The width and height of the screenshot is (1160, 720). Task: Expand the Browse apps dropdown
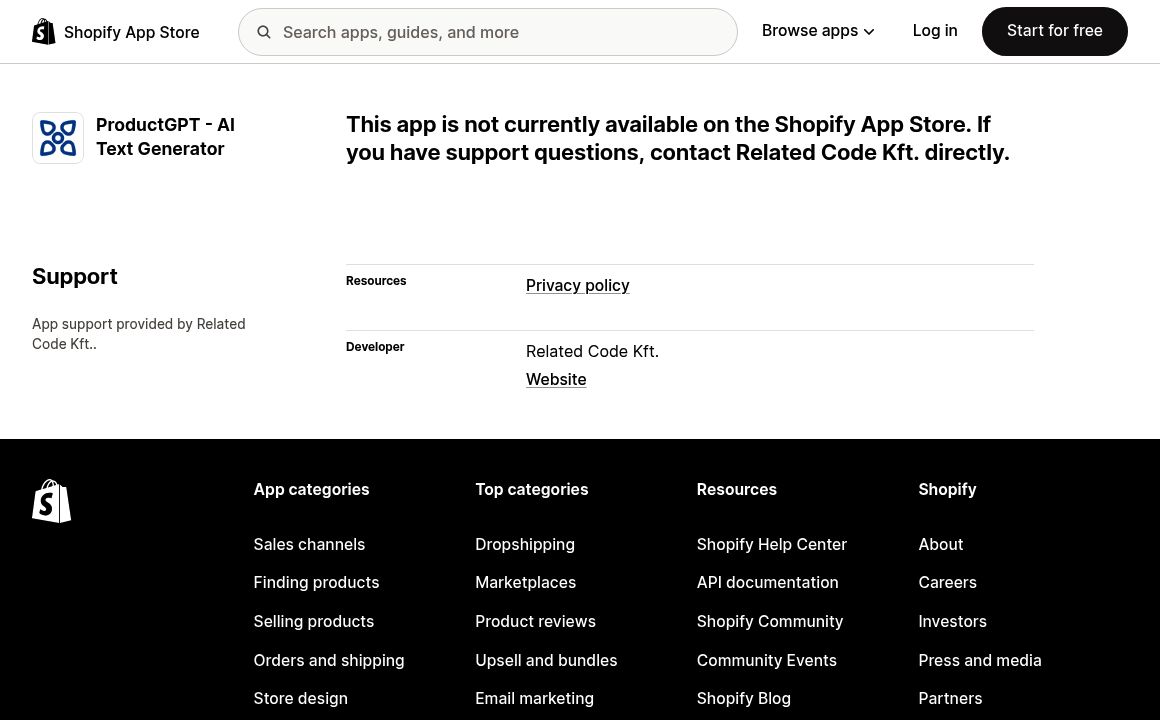click(x=818, y=31)
